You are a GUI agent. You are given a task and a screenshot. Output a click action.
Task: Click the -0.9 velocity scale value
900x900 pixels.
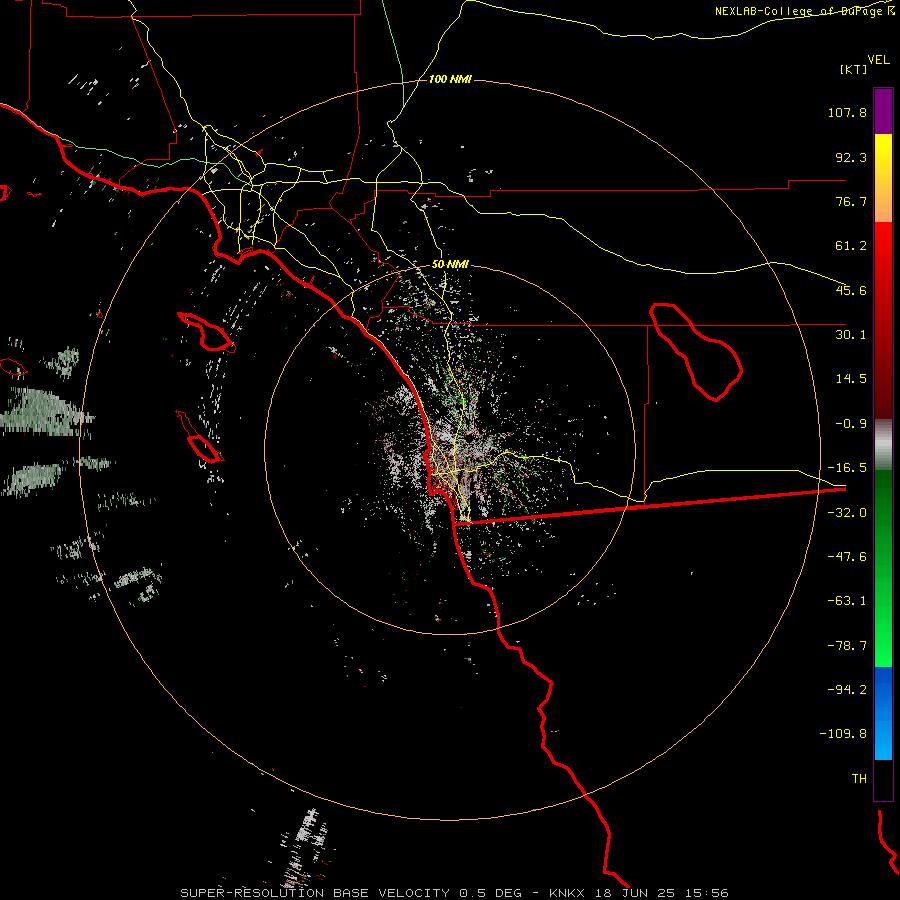[x=851, y=424]
